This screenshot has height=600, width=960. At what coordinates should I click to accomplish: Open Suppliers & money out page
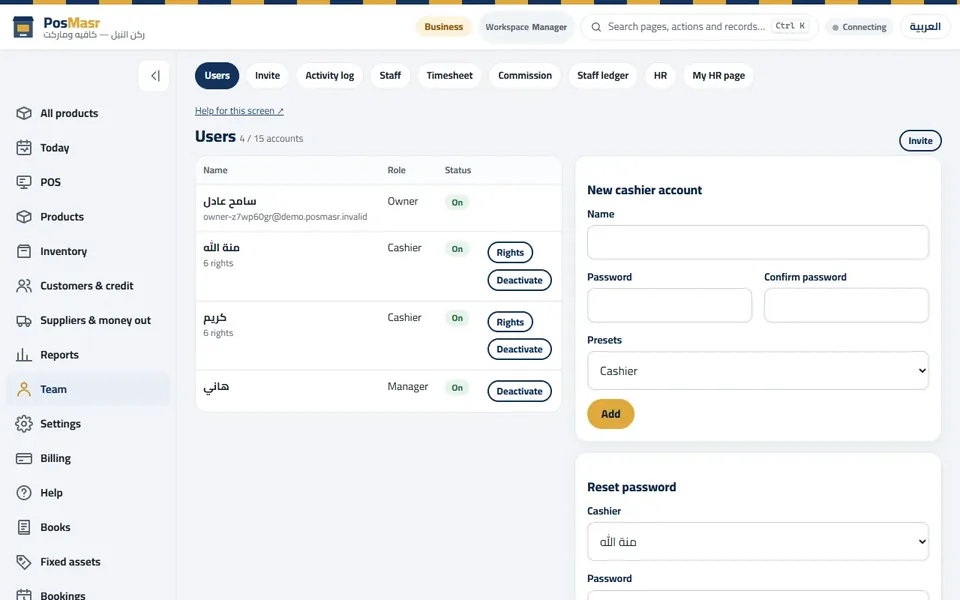point(88,320)
